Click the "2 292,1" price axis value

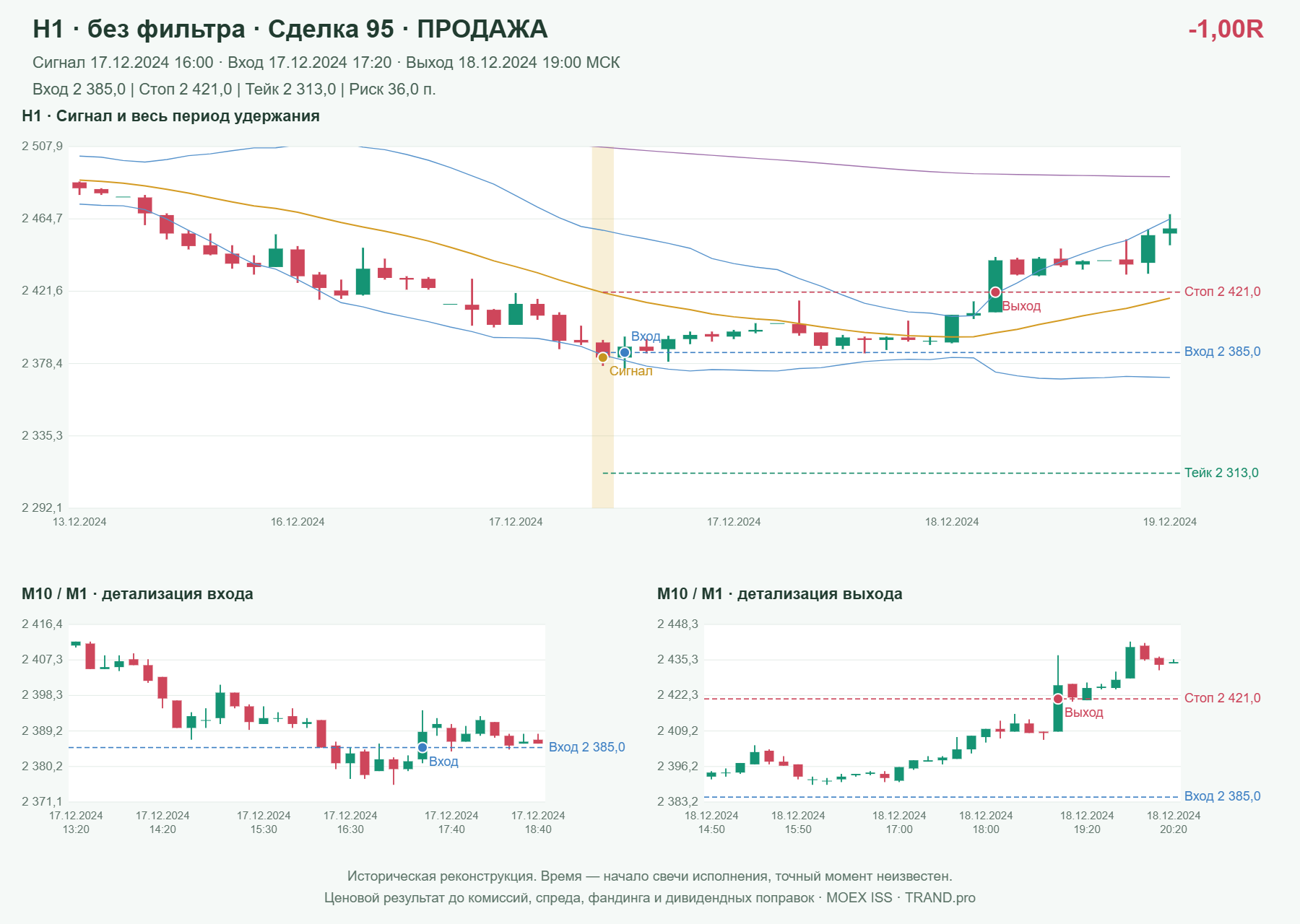pos(42,507)
